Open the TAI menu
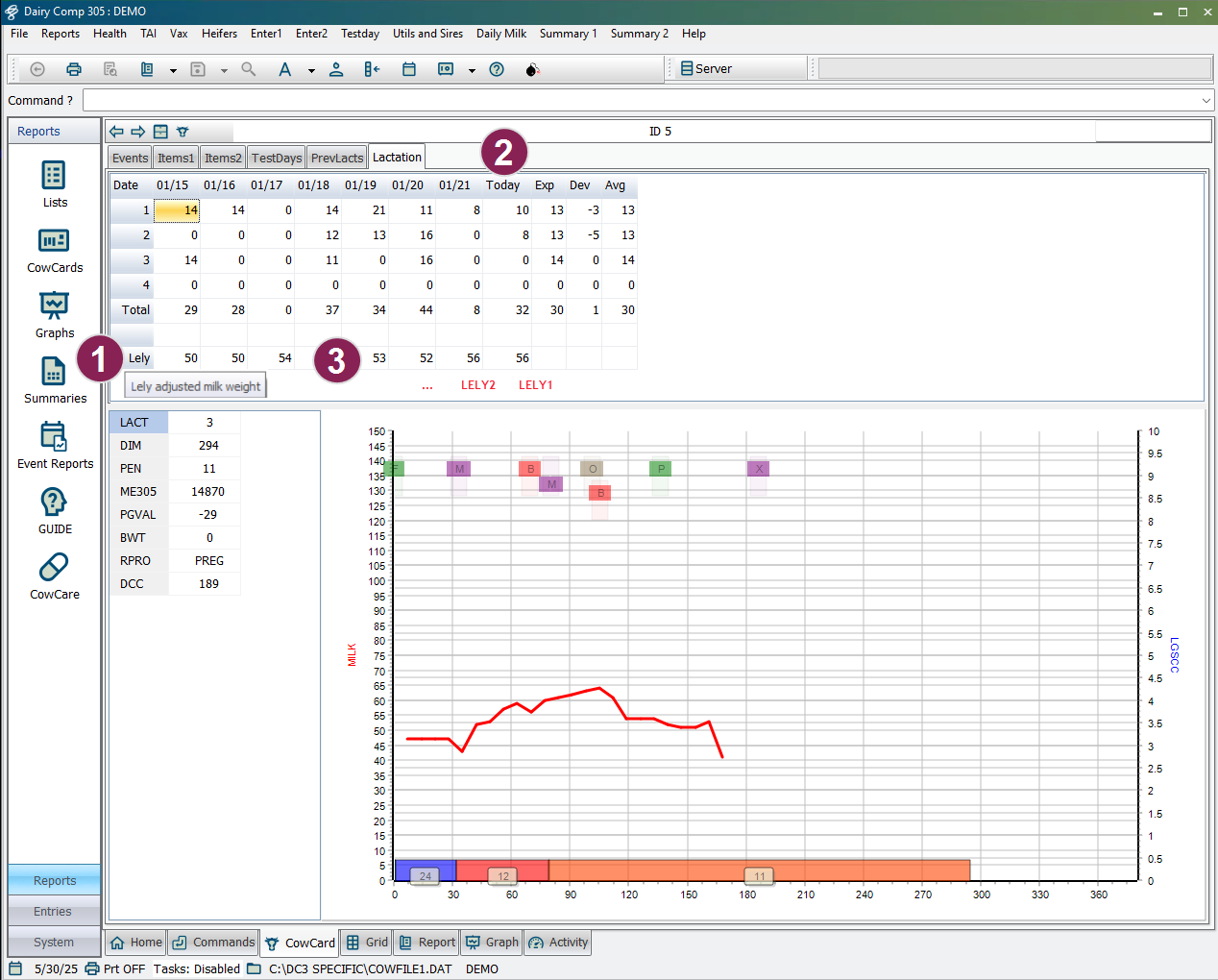The height and width of the screenshot is (980, 1218). tap(148, 34)
